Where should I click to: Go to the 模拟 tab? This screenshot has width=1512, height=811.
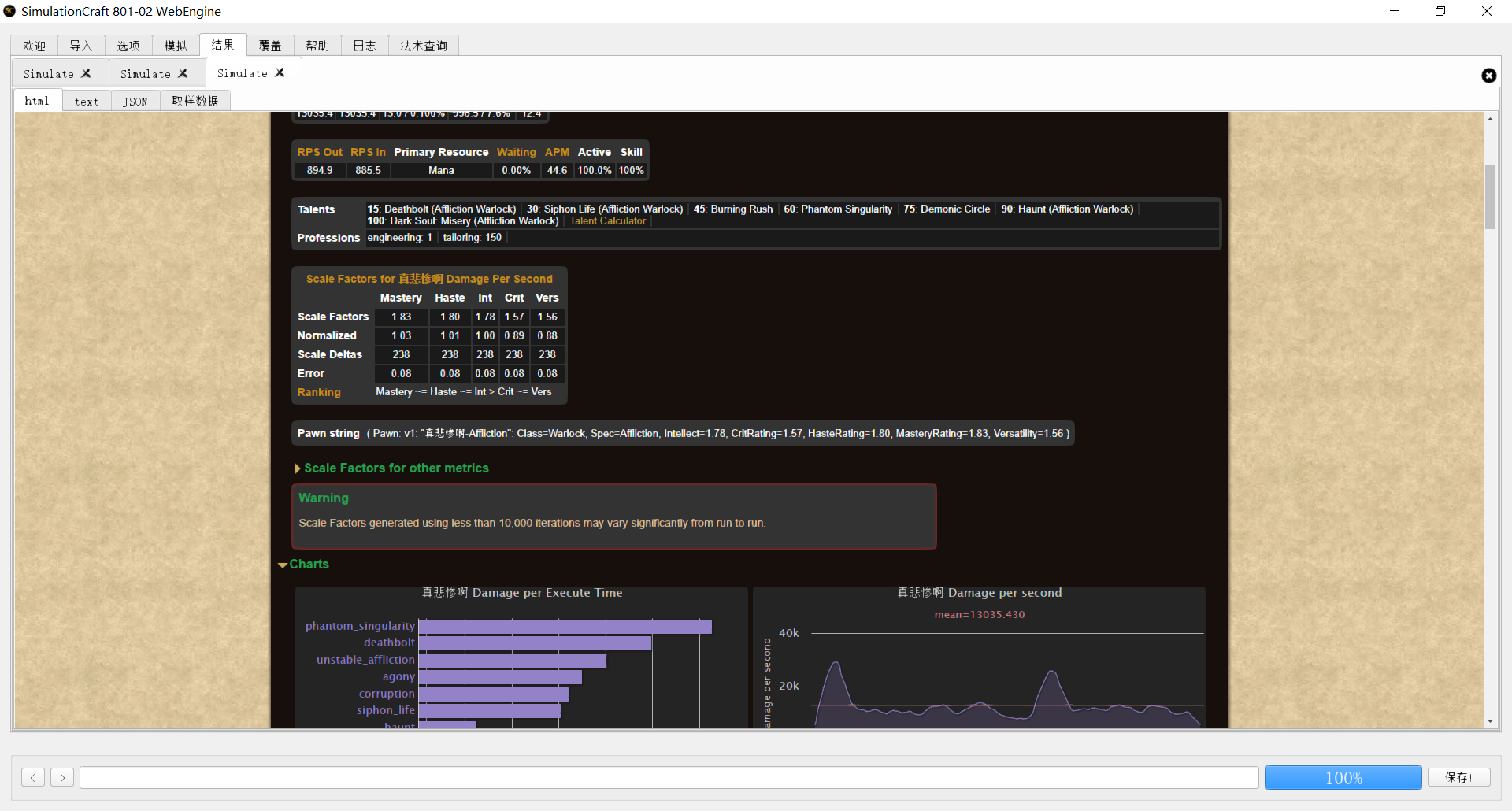click(176, 46)
